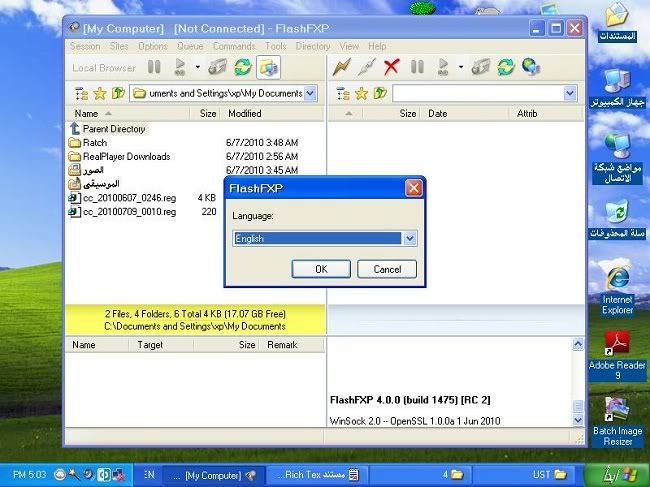This screenshot has width=650, height=487.
Task: Expand the remote path dropdown arrow
Action: point(570,93)
